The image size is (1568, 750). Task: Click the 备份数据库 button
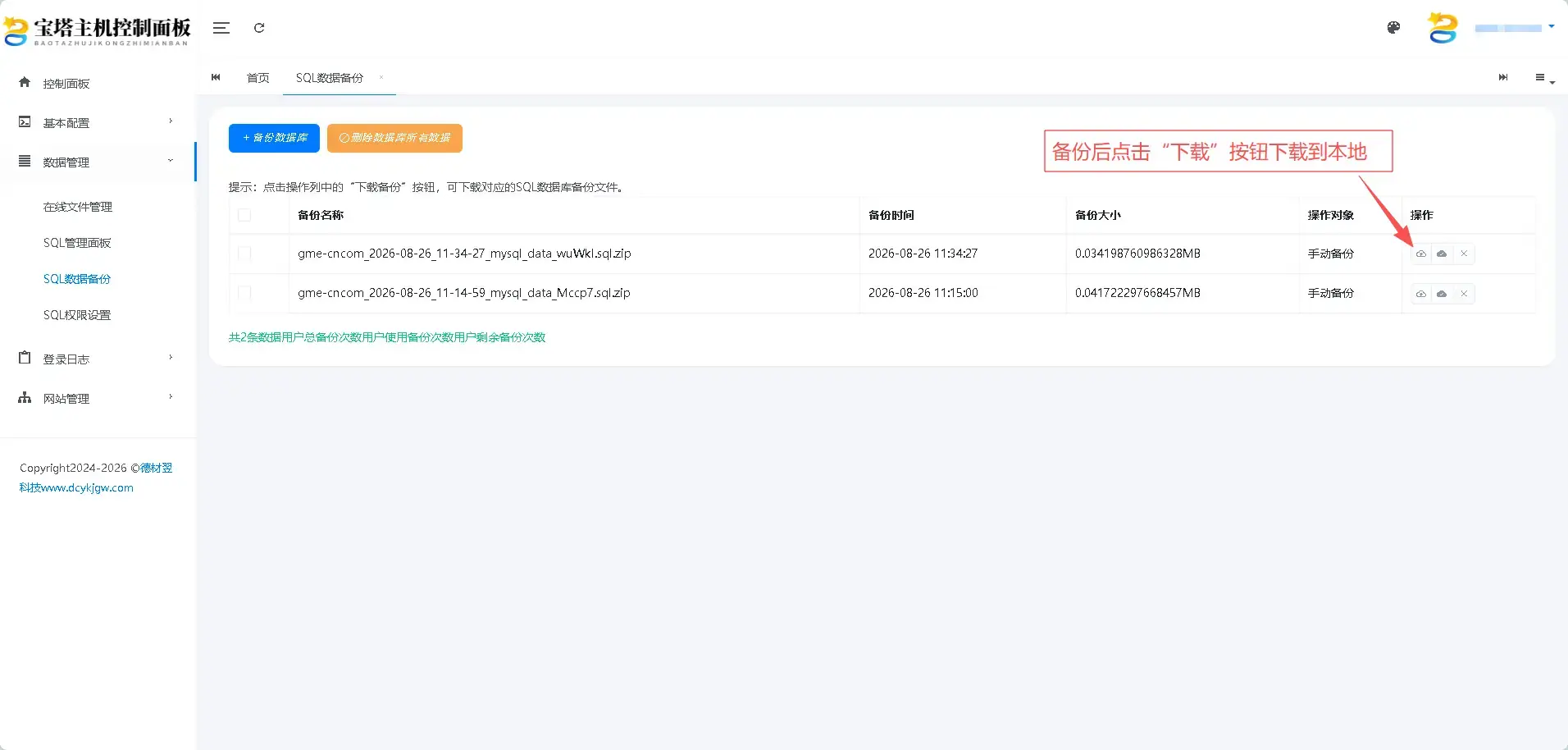click(274, 138)
